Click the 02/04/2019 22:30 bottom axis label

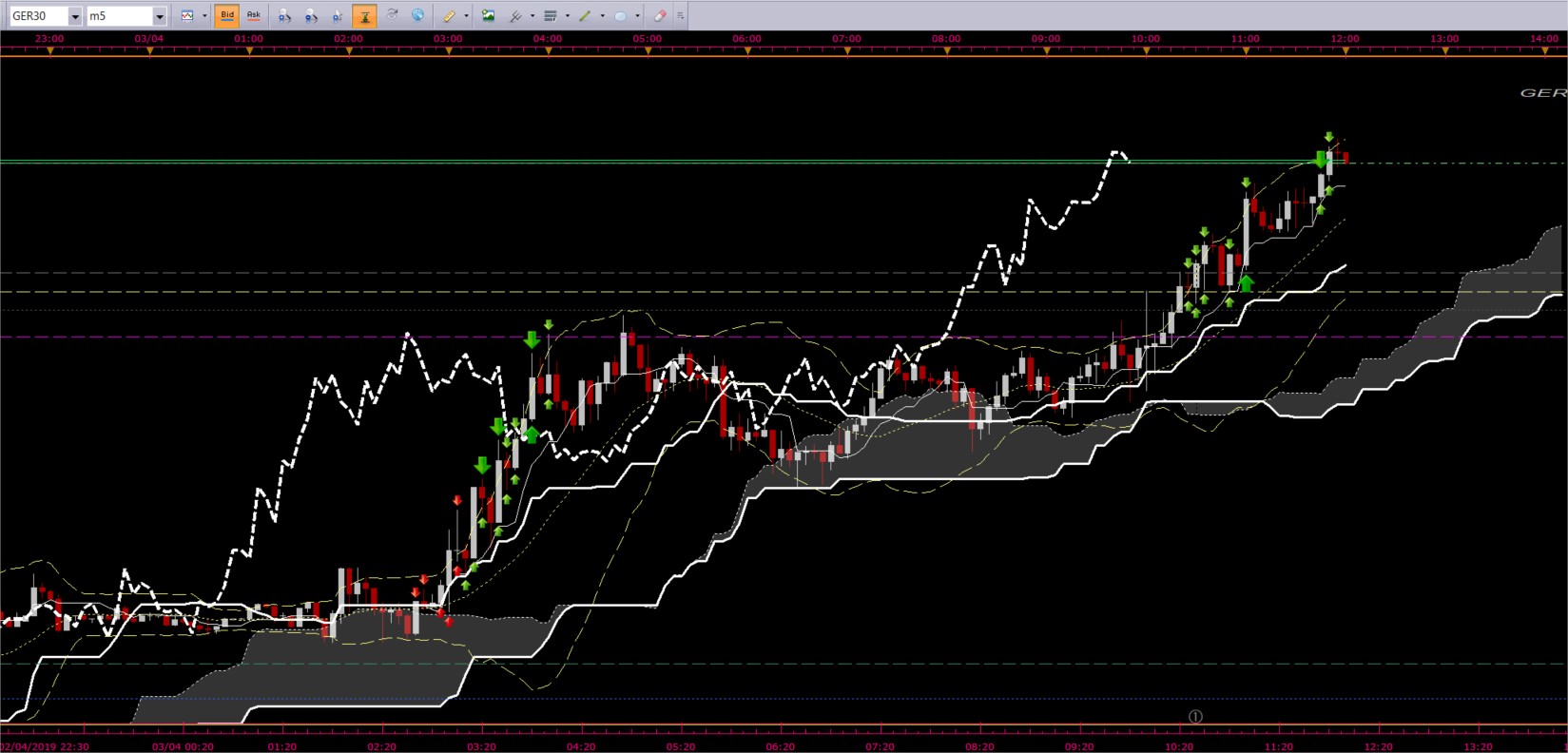[46, 746]
